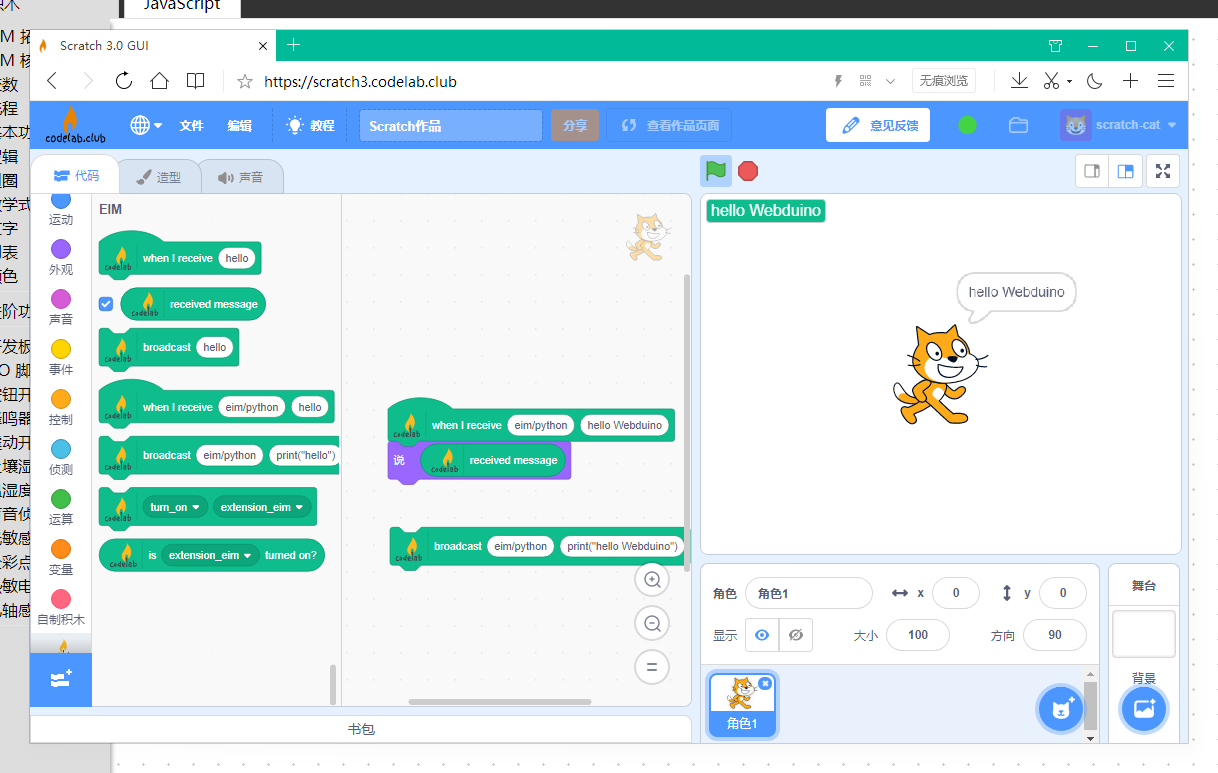1218x773 pixels.
Task: Select the 控制 block category
Action: click(x=61, y=406)
